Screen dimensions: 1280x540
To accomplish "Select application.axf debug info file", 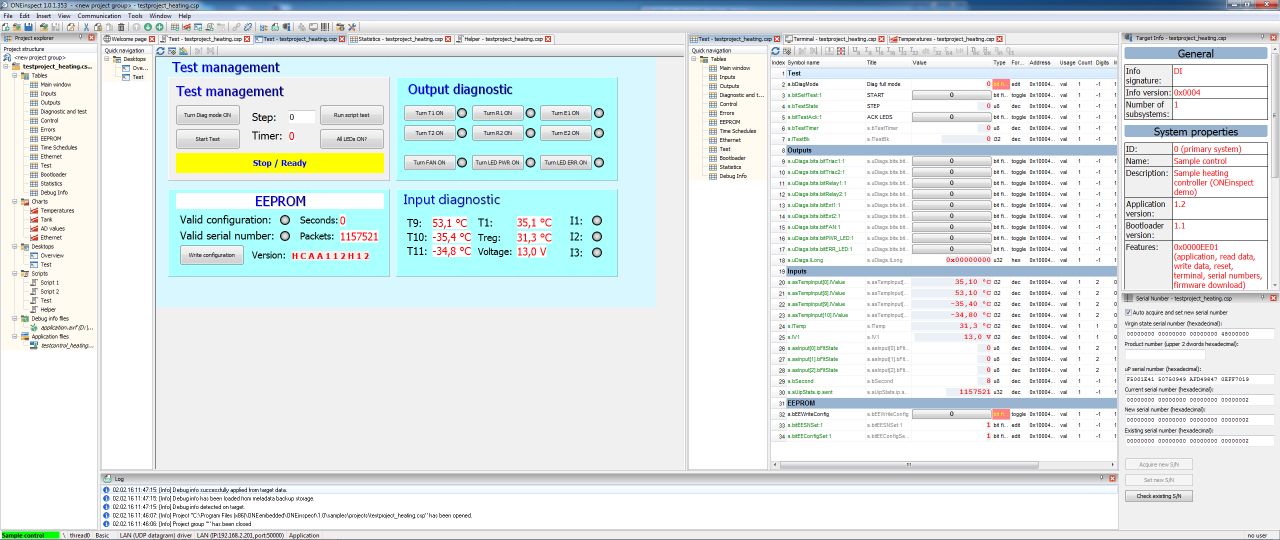I will (66, 327).
